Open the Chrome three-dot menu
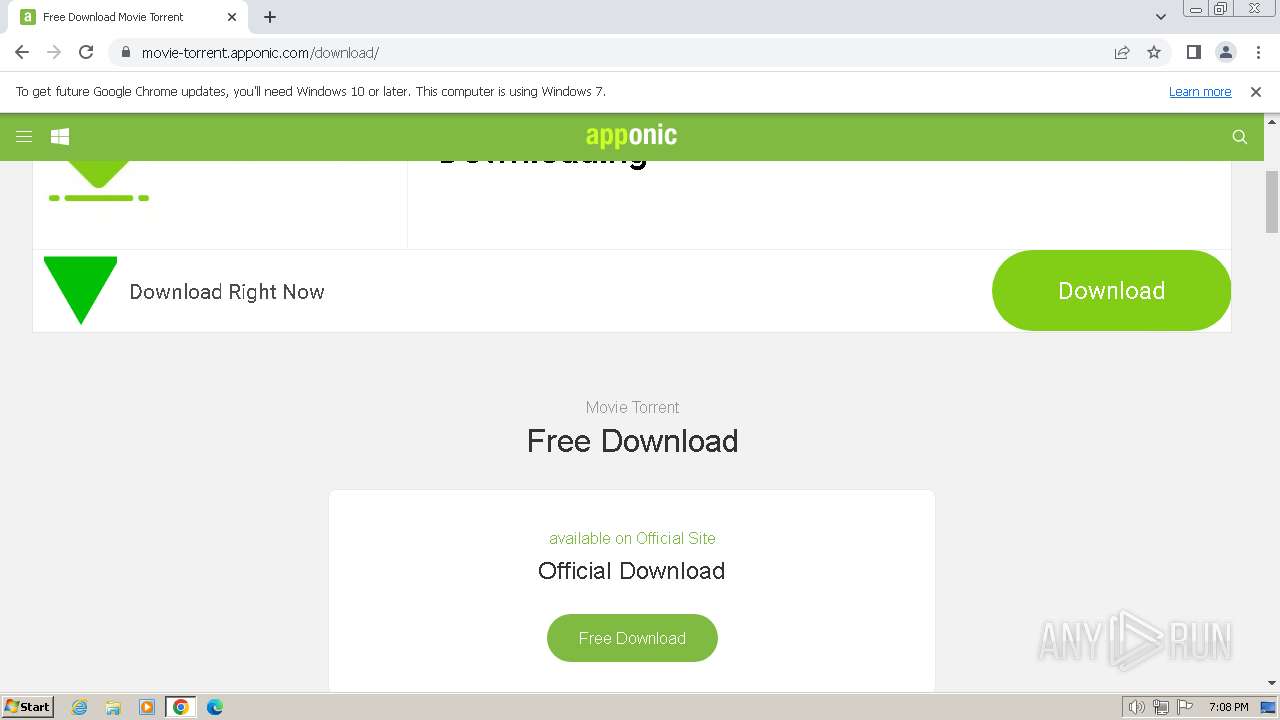Image resolution: width=1280 pixels, height=720 pixels. tap(1258, 53)
